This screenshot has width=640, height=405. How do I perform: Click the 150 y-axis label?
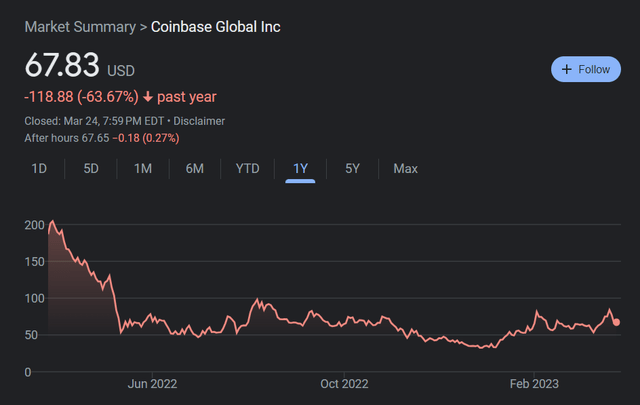coord(34,262)
